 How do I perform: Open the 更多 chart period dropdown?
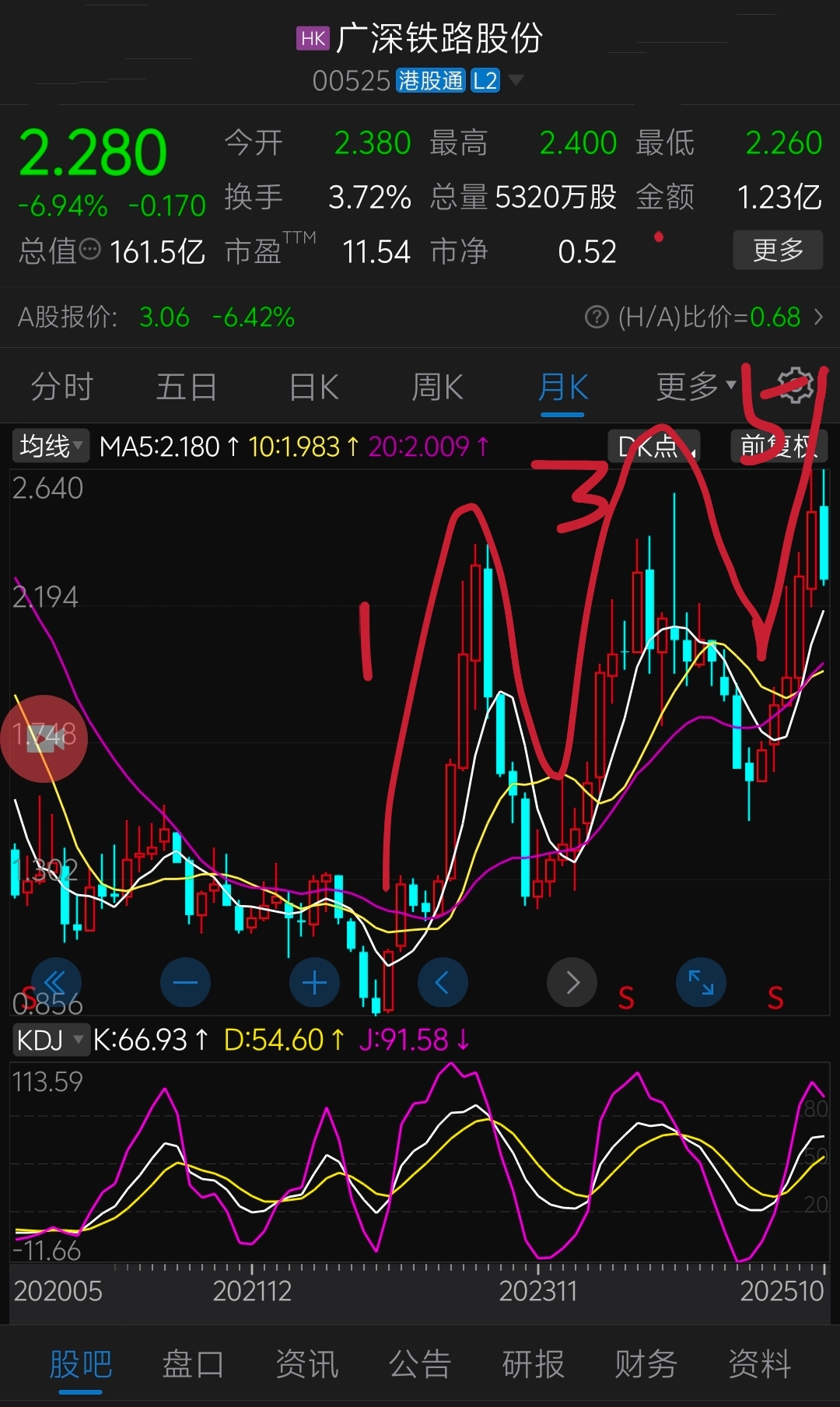(696, 386)
